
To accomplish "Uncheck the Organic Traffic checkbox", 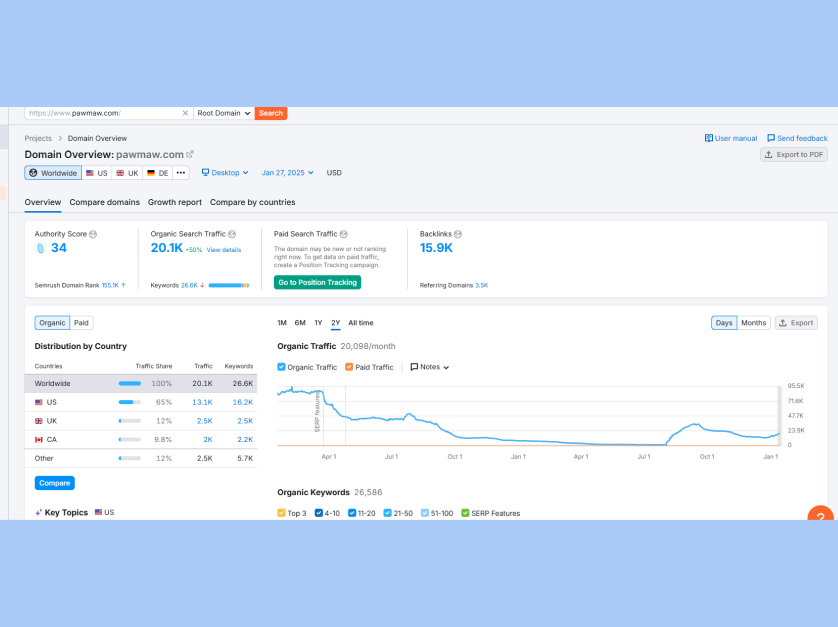I will 282,367.
